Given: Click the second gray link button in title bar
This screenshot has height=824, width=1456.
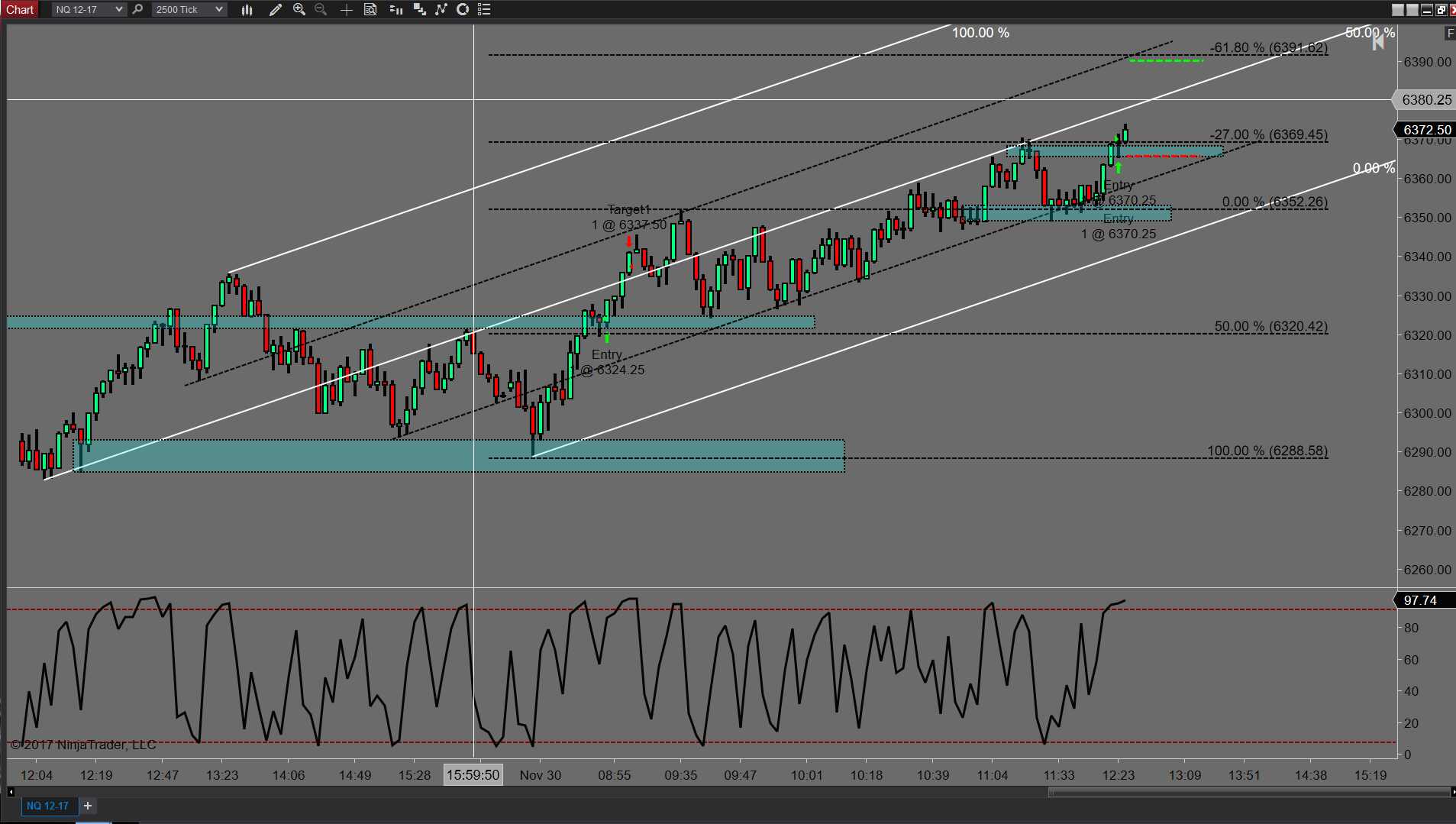Looking at the screenshot, I should coord(1412,10).
